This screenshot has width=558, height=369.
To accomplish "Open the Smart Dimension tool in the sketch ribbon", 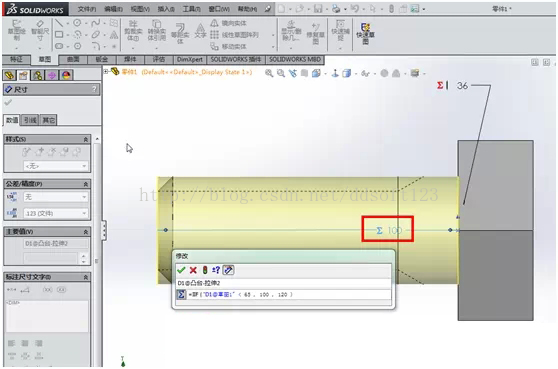I will click(40, 31).
